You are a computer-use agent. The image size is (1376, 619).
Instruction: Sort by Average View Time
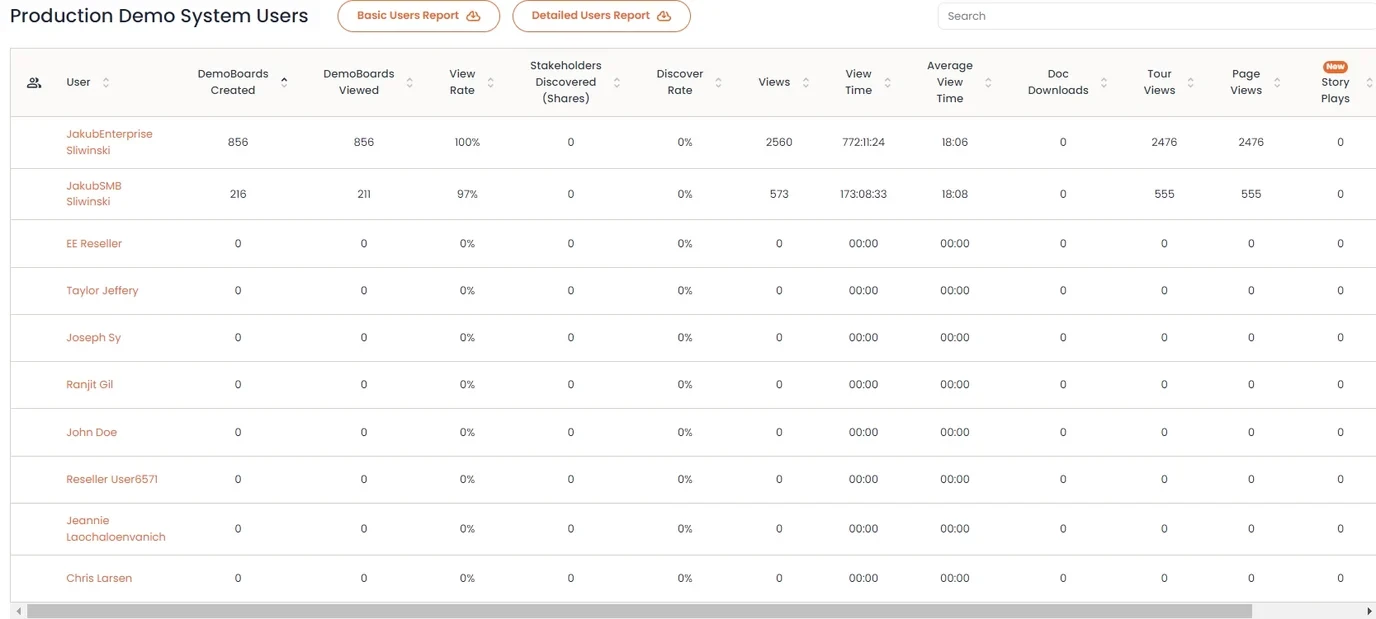[x=988, y=83]
